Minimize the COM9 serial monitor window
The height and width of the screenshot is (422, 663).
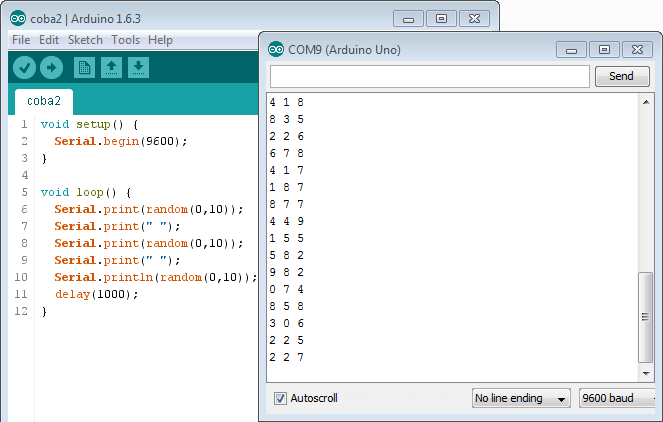[571, 50]
